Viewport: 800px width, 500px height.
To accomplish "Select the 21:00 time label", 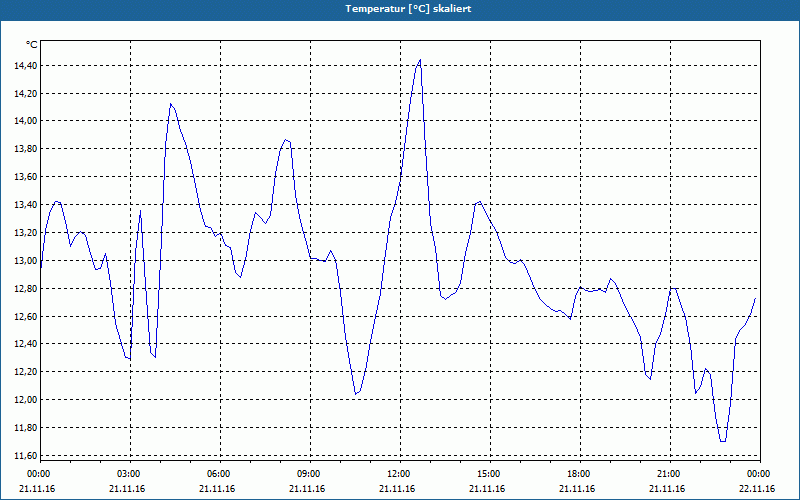I will tap(668, 474).
